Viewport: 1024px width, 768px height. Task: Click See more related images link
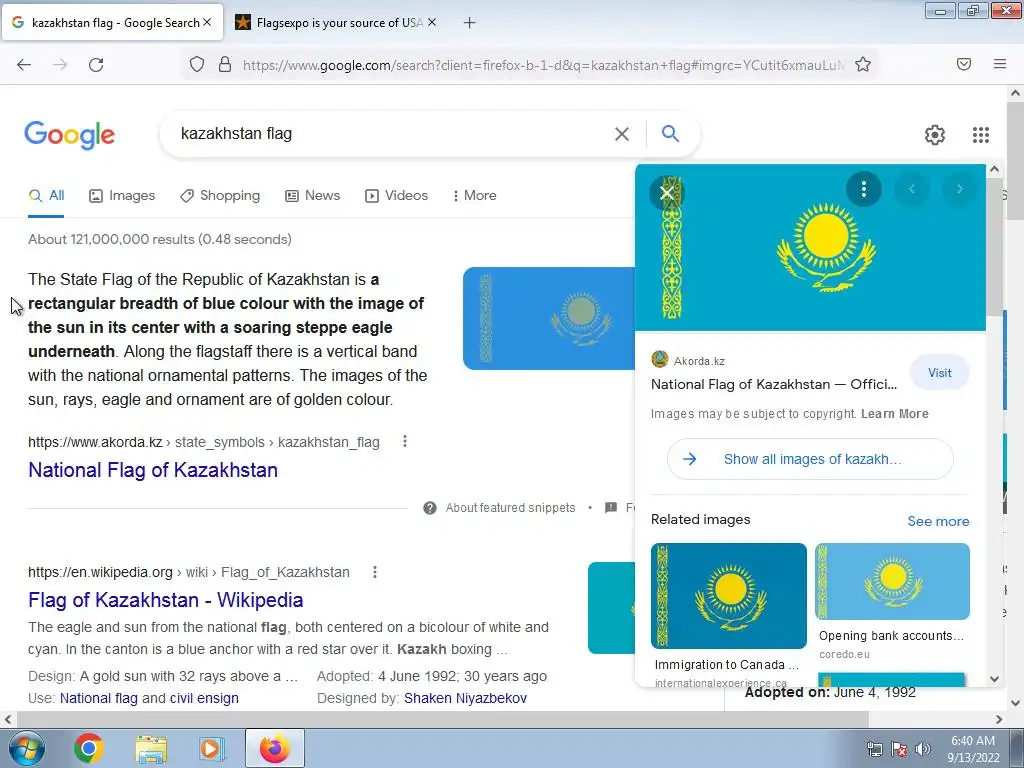[938, 521]
